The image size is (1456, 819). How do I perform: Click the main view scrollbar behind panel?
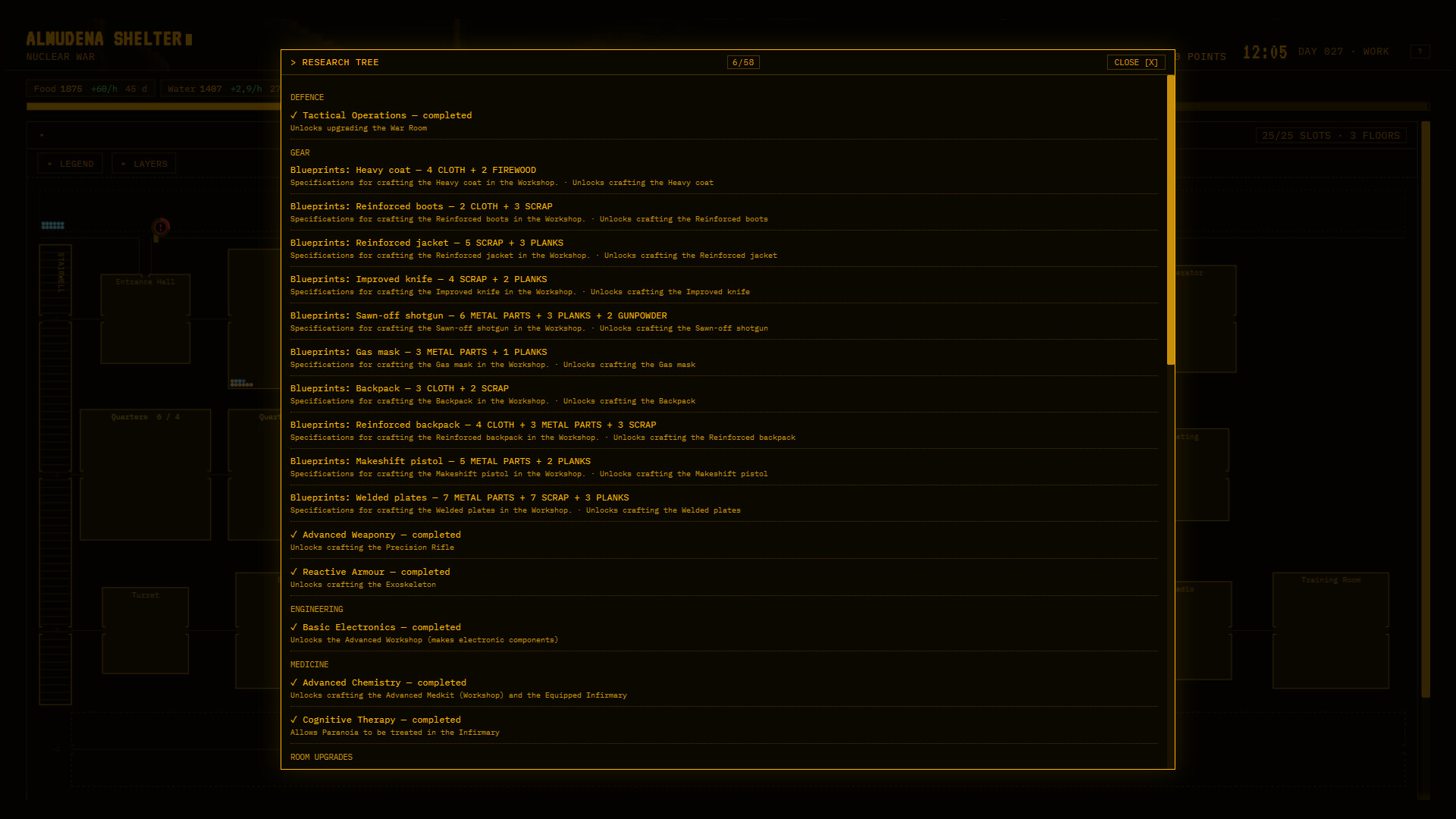click(1426, 409)
